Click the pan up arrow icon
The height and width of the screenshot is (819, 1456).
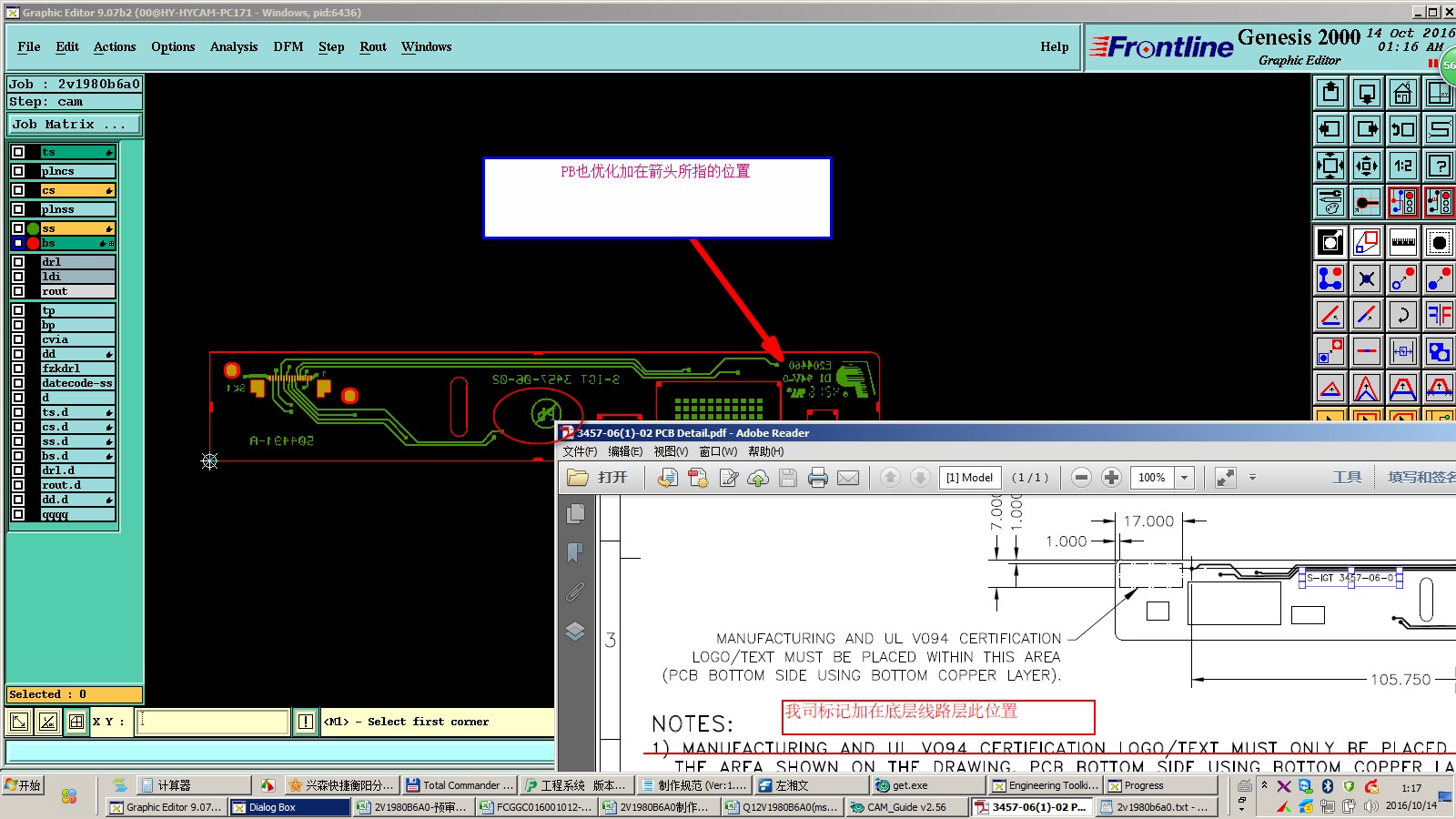1330,92
